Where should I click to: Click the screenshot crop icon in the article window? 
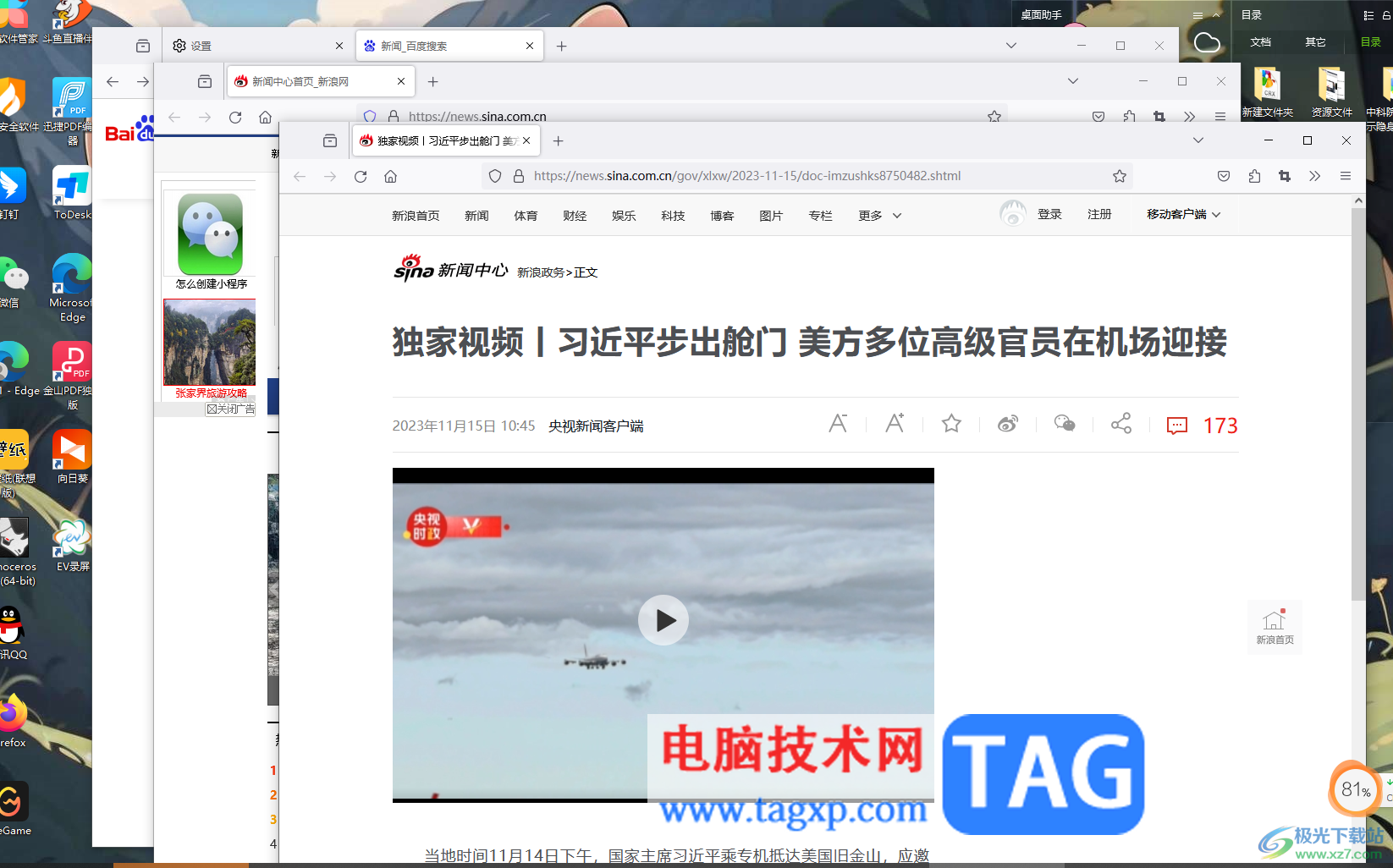tap(1285, 176)
